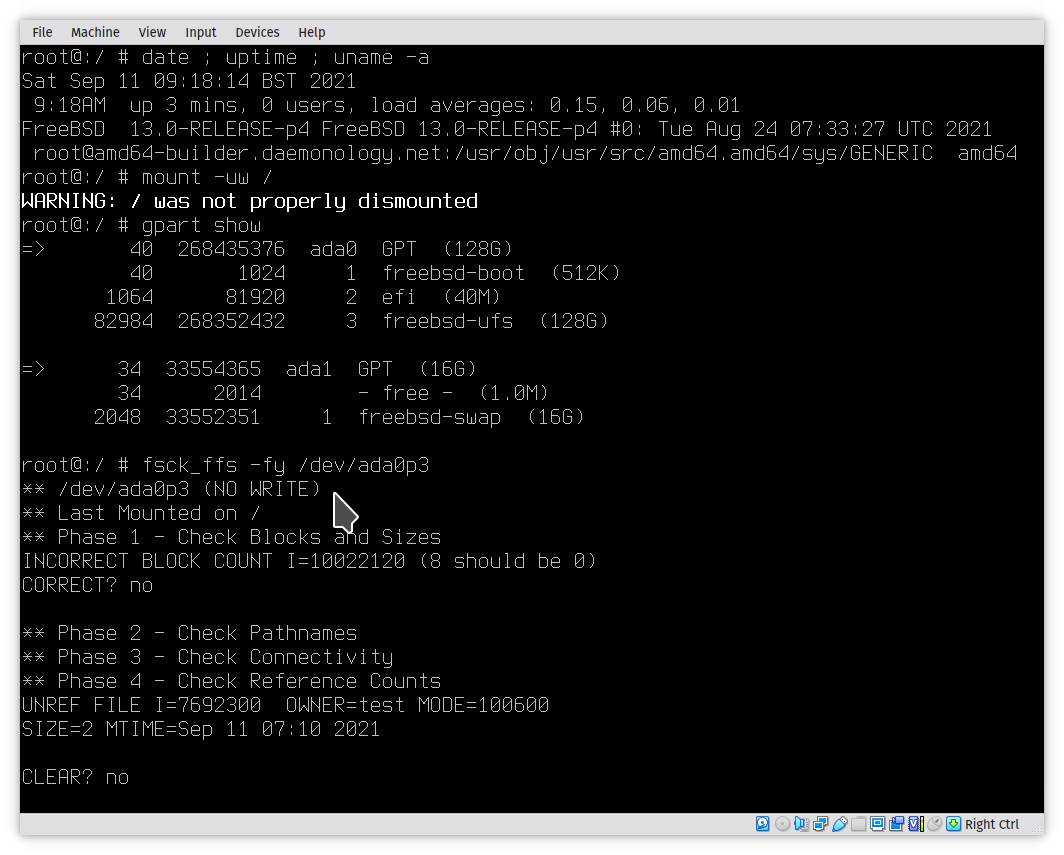Open the Machine menu
Viewport: 1064px width, 855px height.
pos(95,32)
